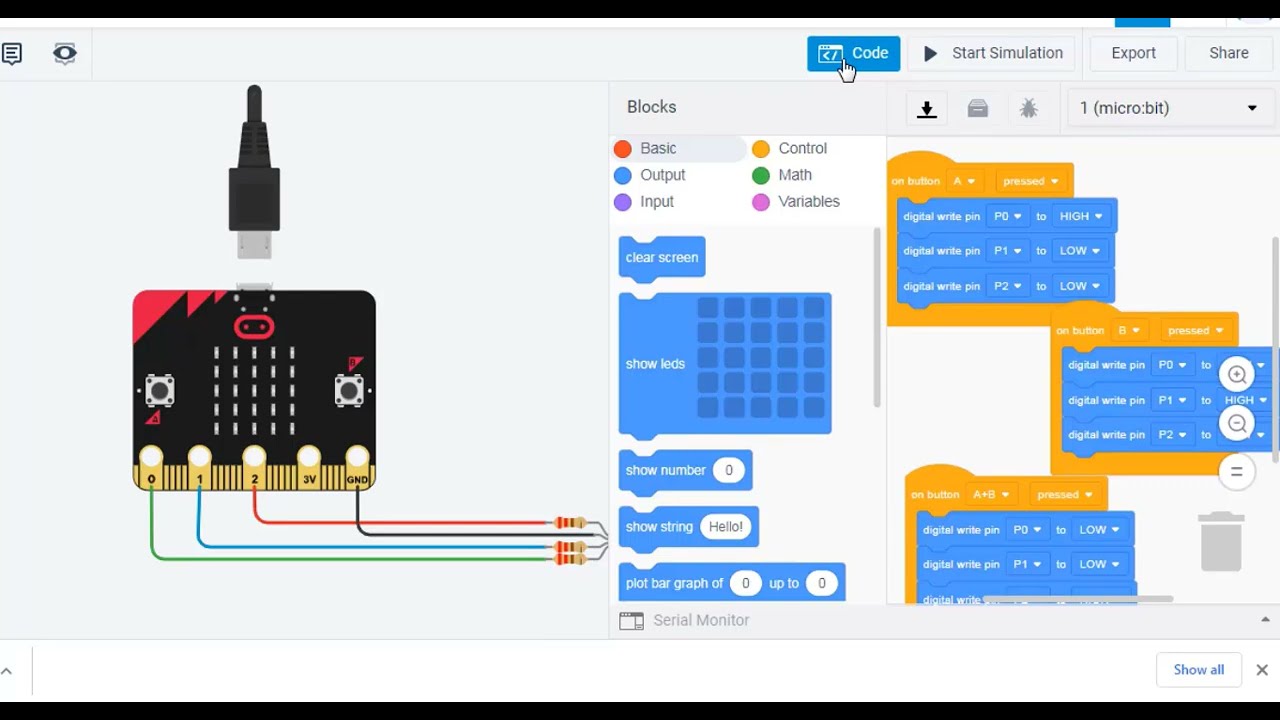
Task: Open the Code editor button
Action: (x=853, y=54)
